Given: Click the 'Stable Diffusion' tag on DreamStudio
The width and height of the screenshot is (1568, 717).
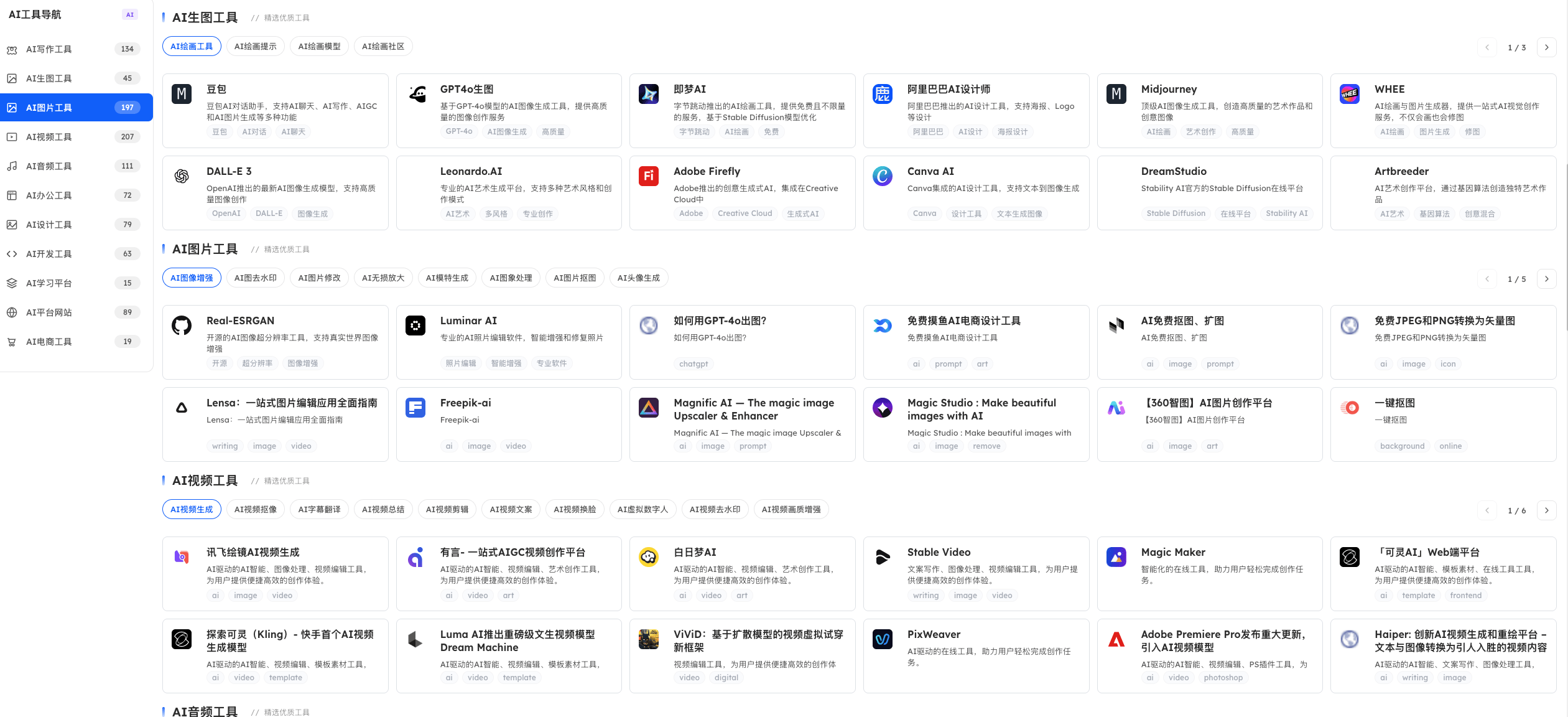Looking at the screenshot, I should click(1176, 213).
